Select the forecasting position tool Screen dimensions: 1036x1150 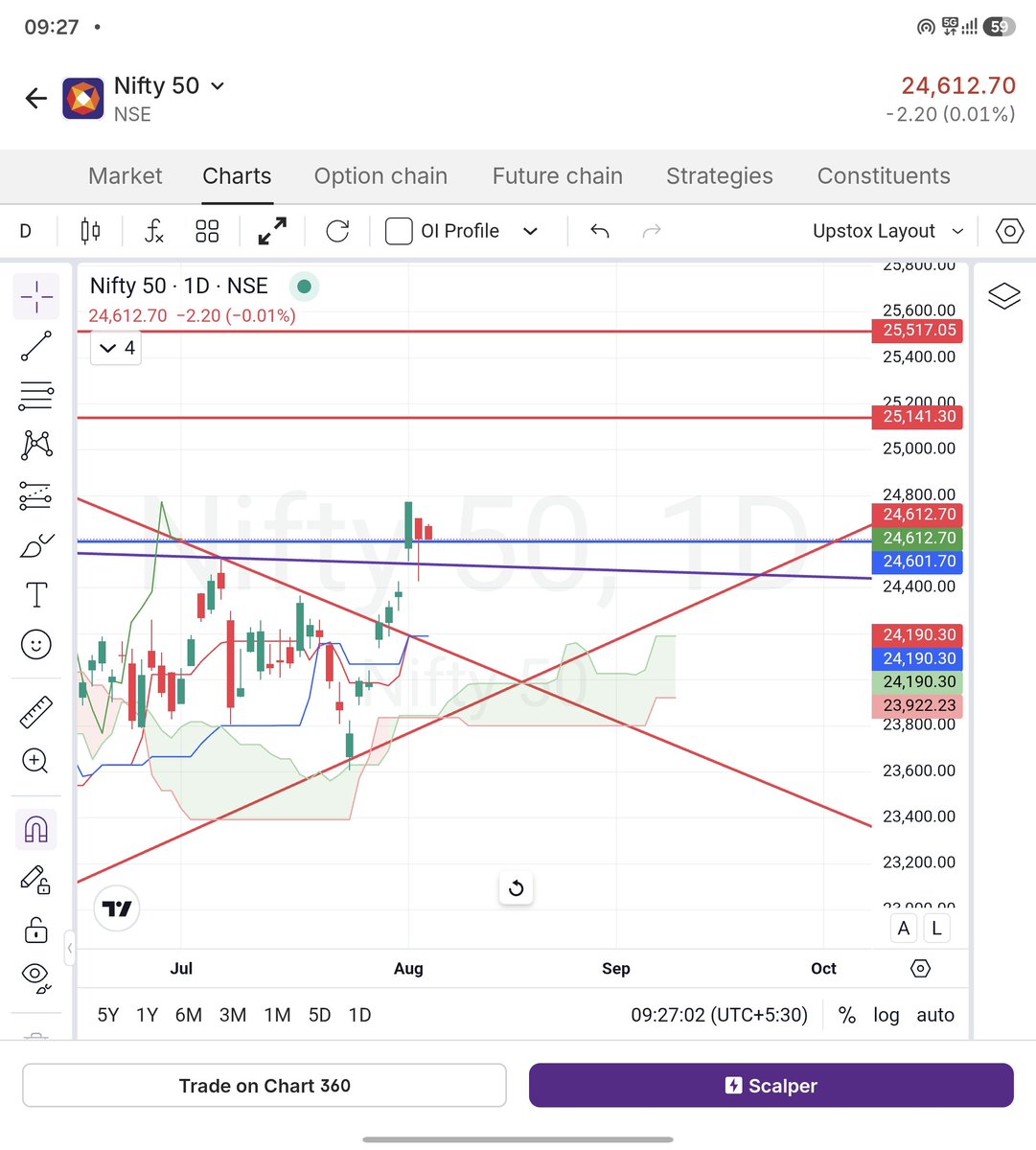tap(36, 495)
